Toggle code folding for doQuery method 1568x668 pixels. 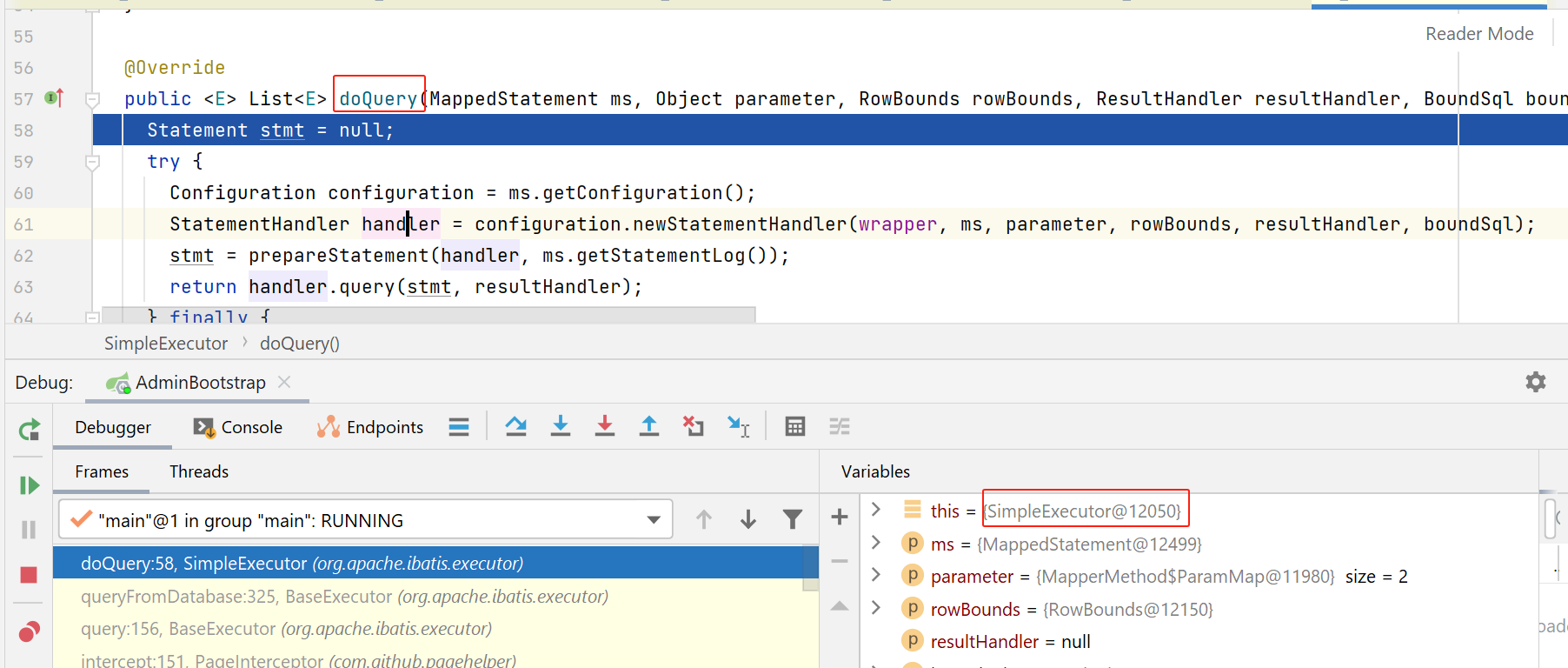(92, 99)
